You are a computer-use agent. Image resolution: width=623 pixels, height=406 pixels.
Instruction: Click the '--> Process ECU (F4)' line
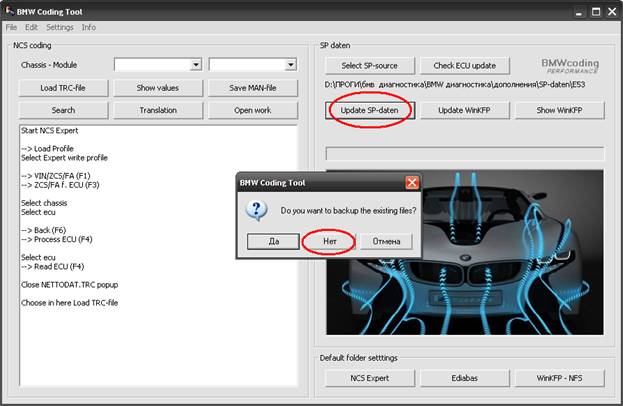point(56,239)
